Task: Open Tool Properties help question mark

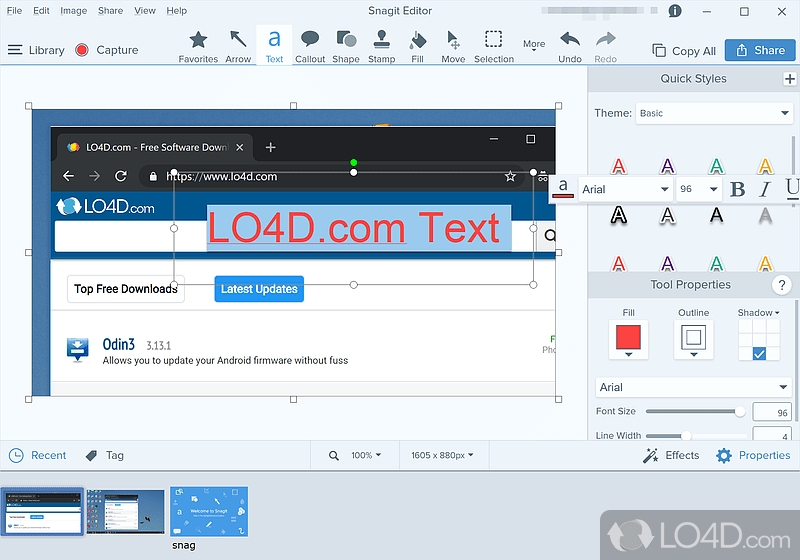Action: [x=782, y=285]
